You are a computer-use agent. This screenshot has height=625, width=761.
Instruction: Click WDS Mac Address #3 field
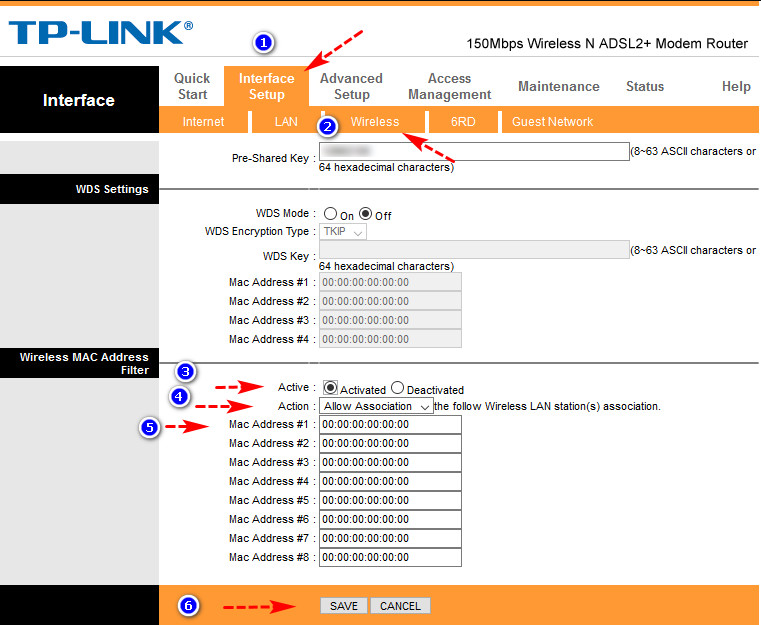tap(390, 320)
